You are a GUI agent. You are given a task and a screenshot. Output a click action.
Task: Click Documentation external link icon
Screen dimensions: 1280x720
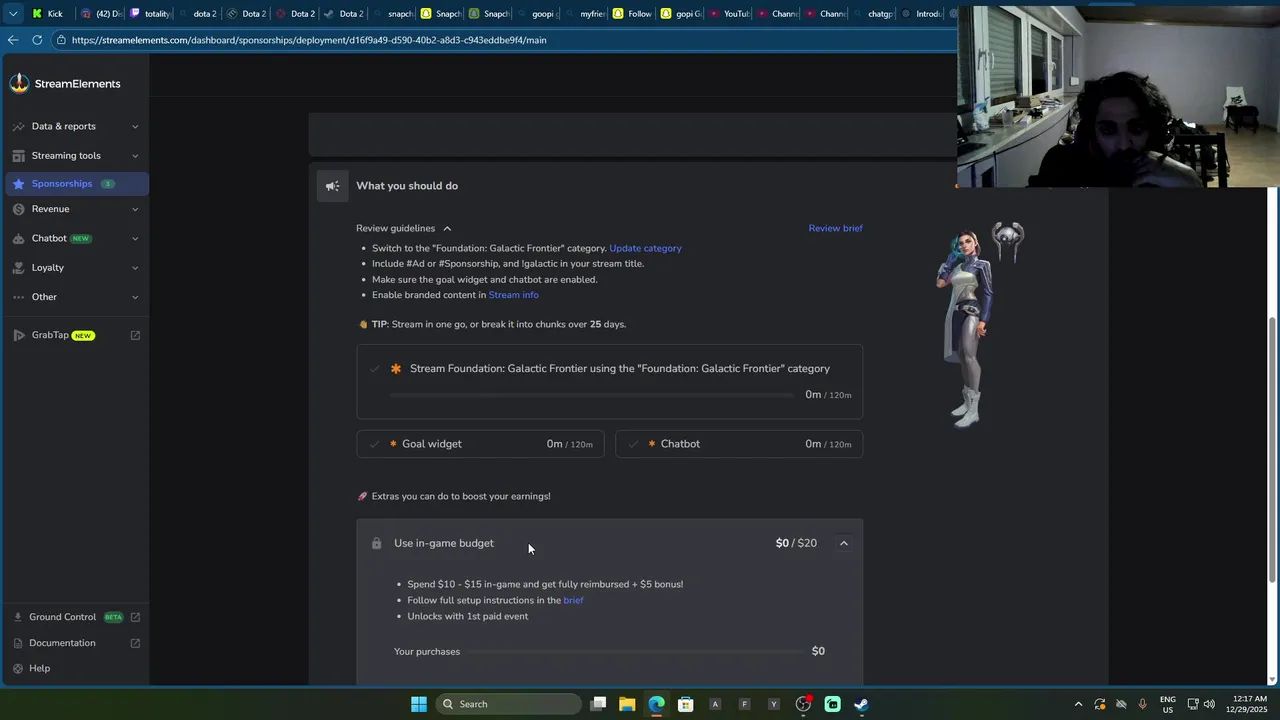(x=135, y=643)
